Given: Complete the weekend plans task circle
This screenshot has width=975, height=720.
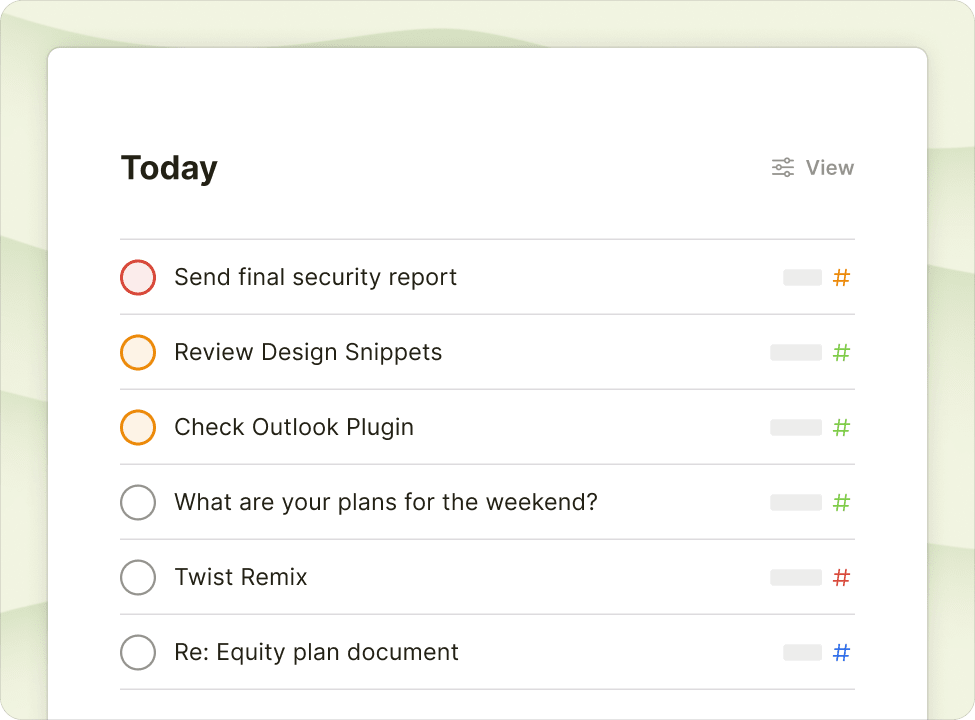Looking at the screenshot, I should pos(138,503).
